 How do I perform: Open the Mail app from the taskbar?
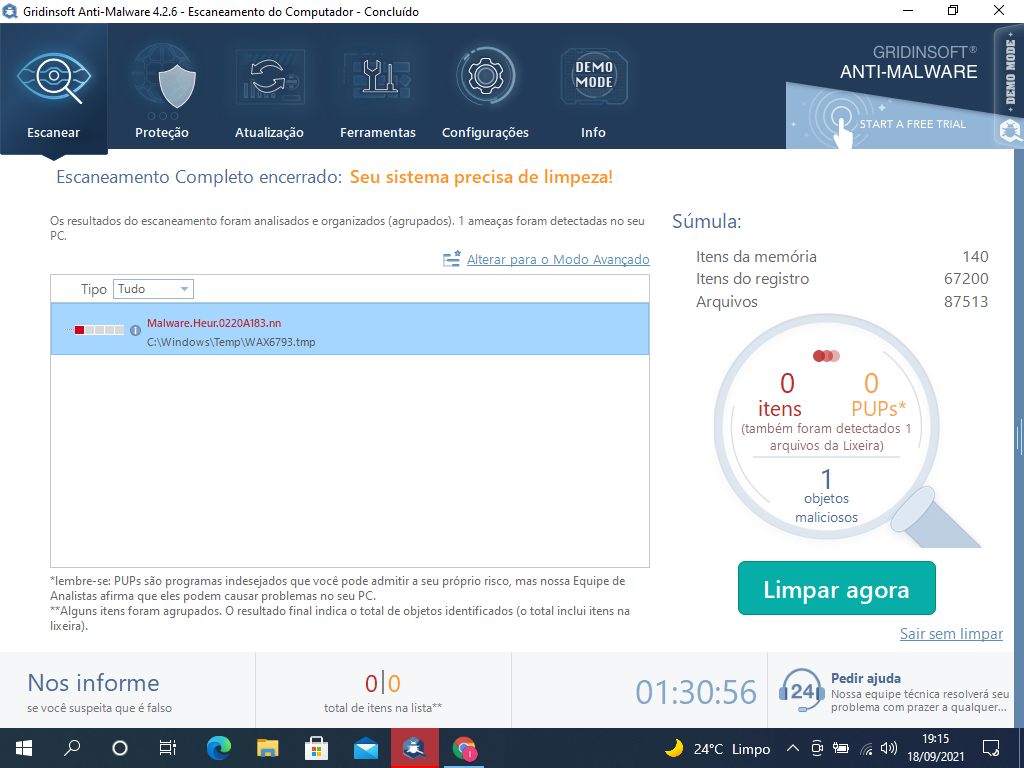pyautogui.click(x=366, y=748)
